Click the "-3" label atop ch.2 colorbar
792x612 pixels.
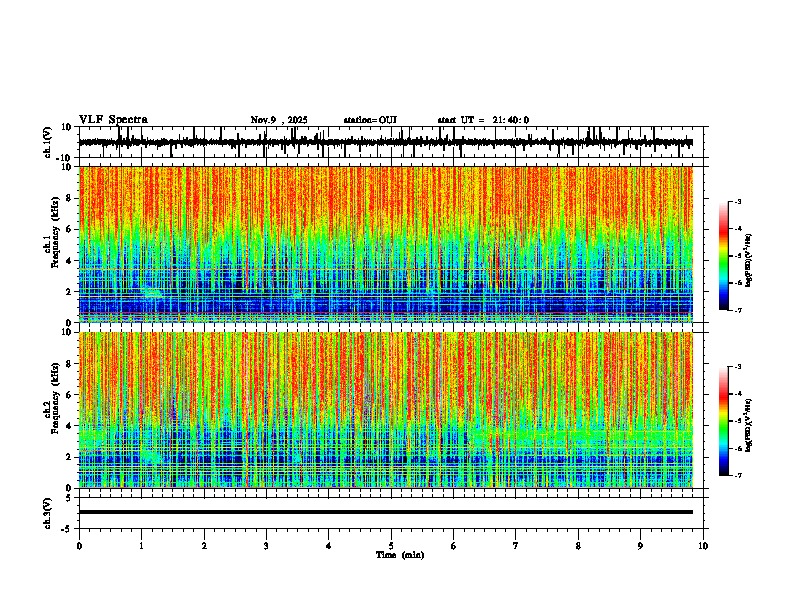[x=737, y=367]
